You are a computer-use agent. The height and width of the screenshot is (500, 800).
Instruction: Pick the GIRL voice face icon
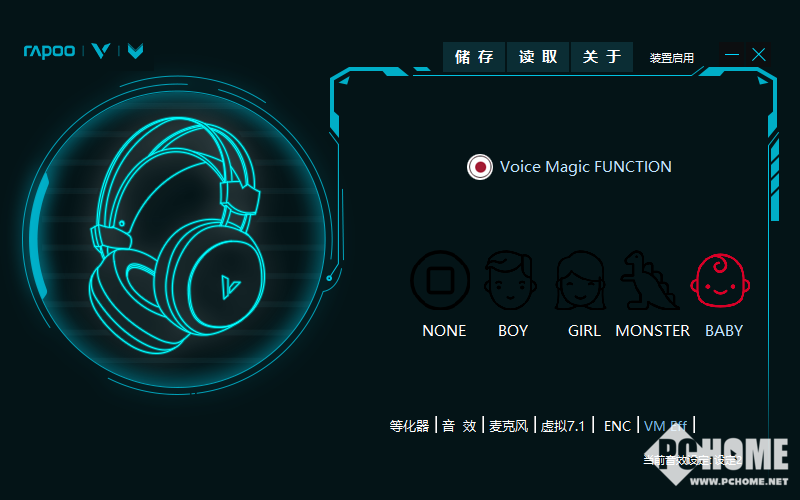click(x=582, y=280)
